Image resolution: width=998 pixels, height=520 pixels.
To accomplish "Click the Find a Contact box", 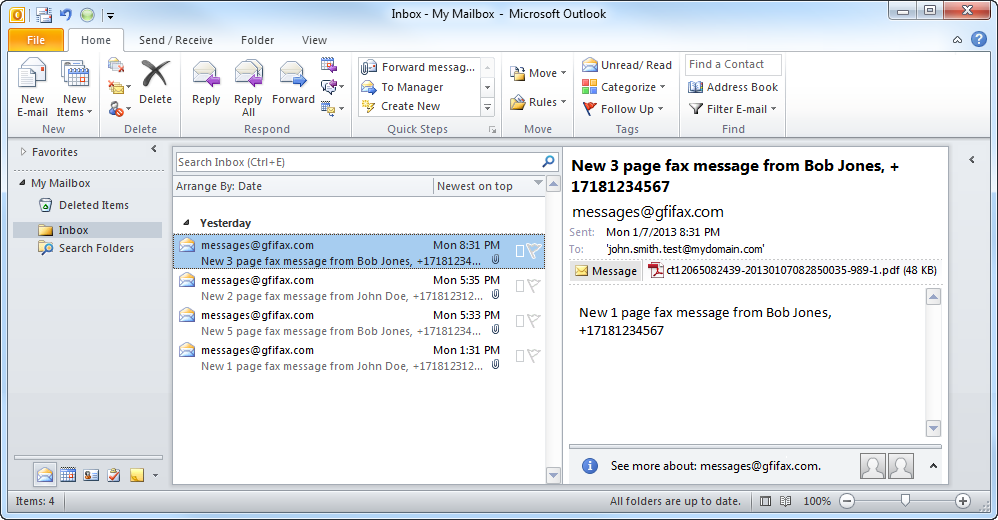I will click(x=733, y=64).
